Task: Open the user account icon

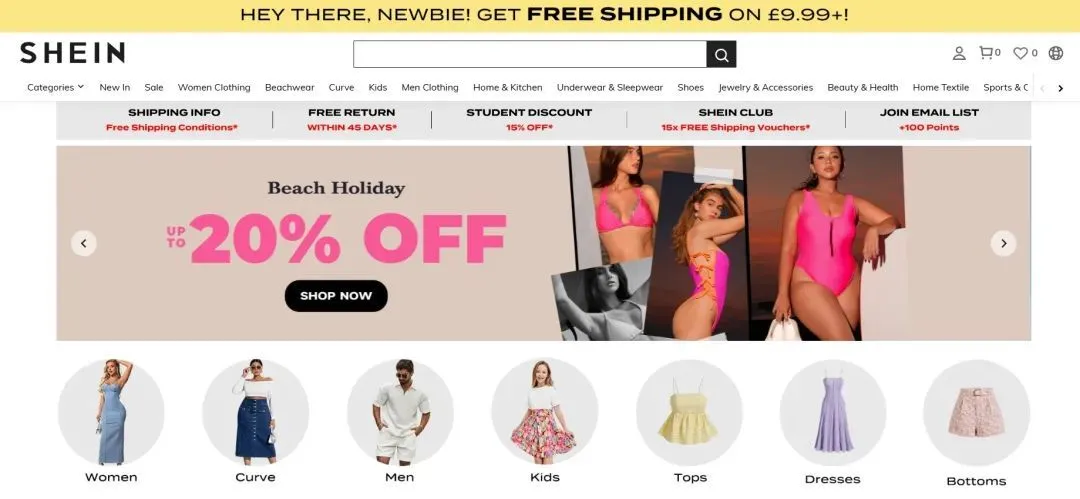Action: click(x=959, y=53)
